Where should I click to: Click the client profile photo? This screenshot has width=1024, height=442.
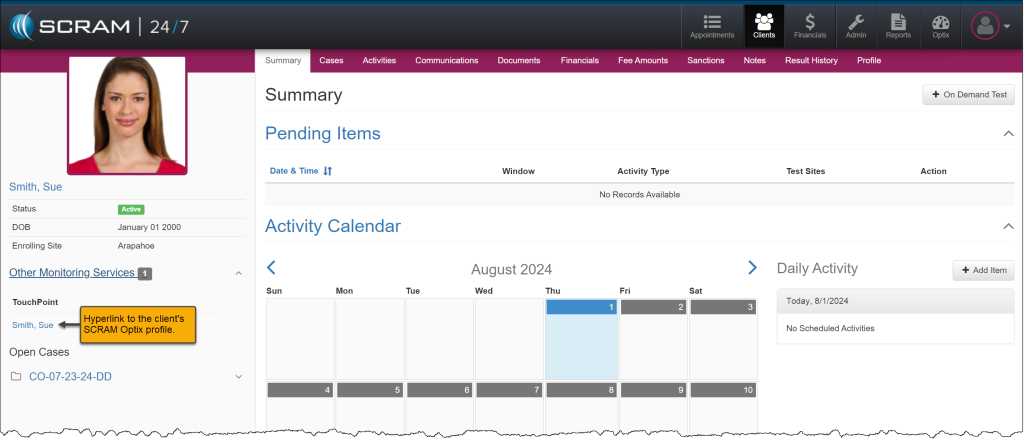[127, 115]
